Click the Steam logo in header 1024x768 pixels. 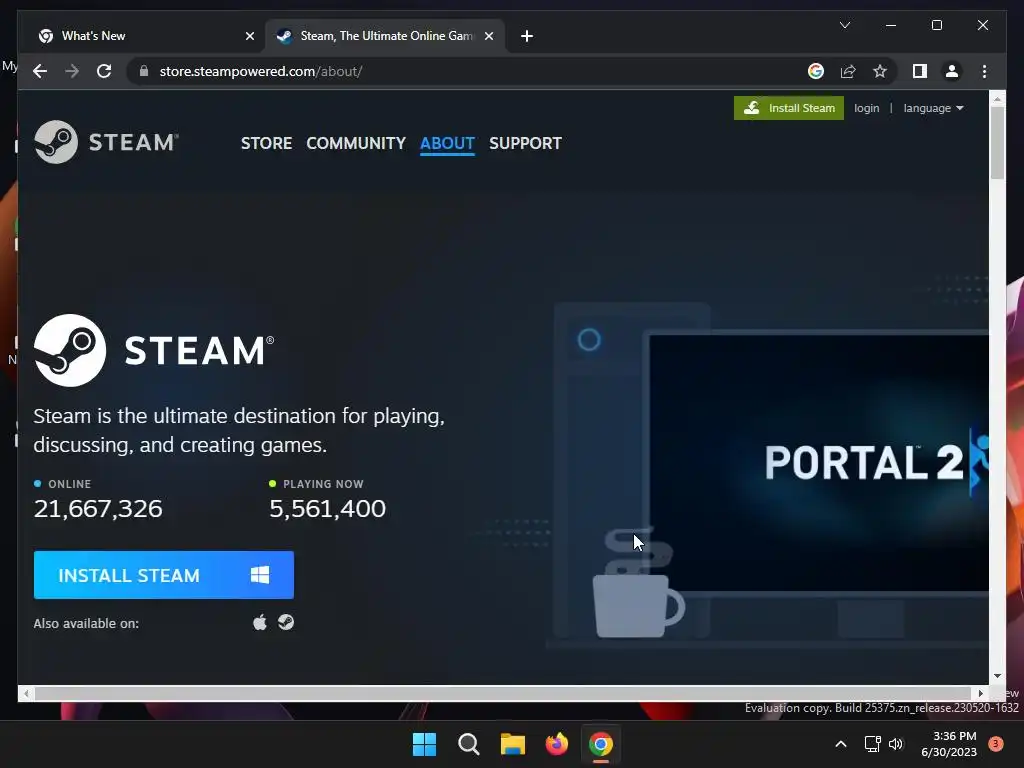(x=106, y=142)
